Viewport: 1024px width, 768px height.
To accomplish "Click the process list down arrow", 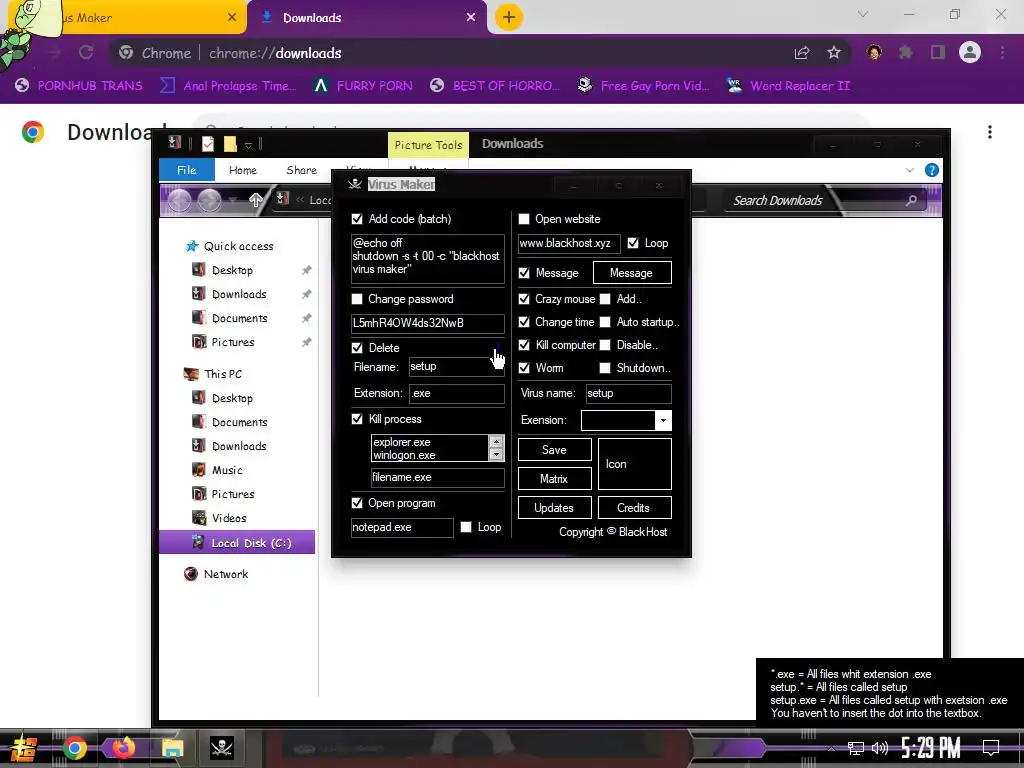I will 496,455.
